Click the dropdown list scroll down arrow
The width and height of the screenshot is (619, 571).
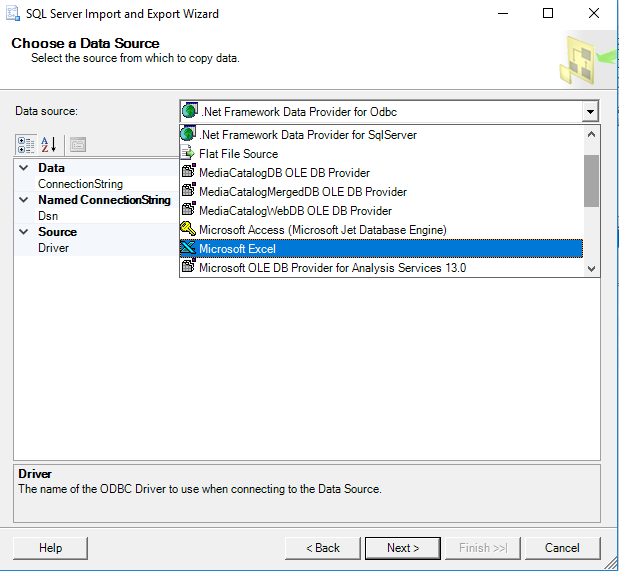[x=591, y=269]
